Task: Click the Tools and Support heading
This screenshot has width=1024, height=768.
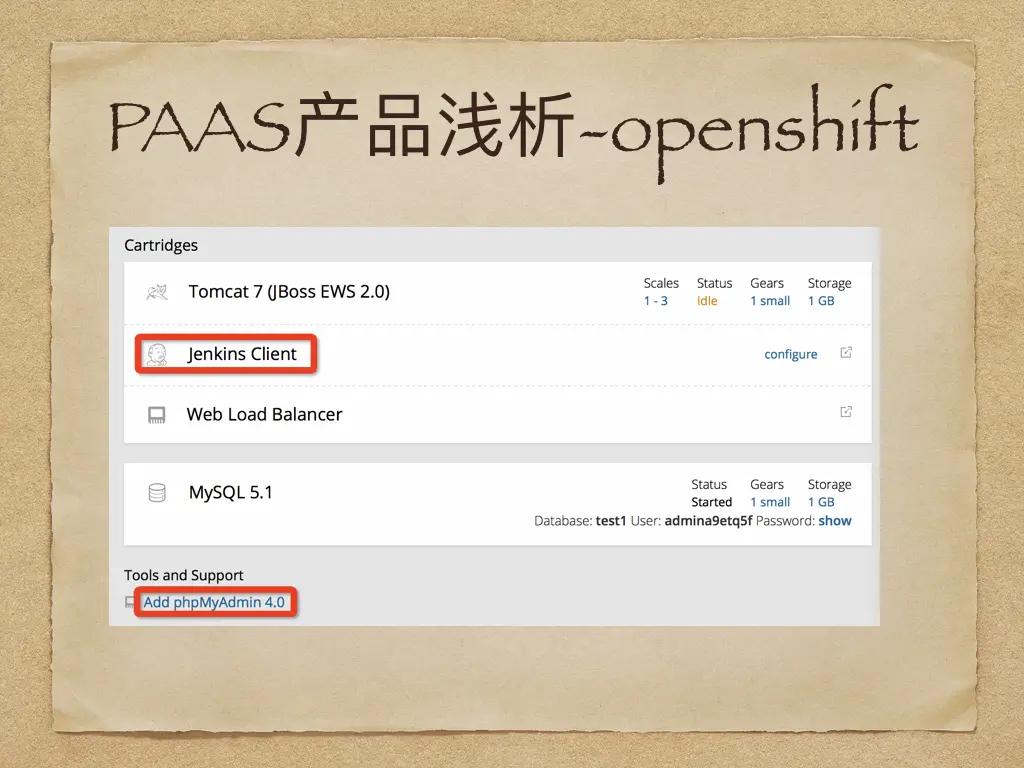Action: tap(184, 575)
